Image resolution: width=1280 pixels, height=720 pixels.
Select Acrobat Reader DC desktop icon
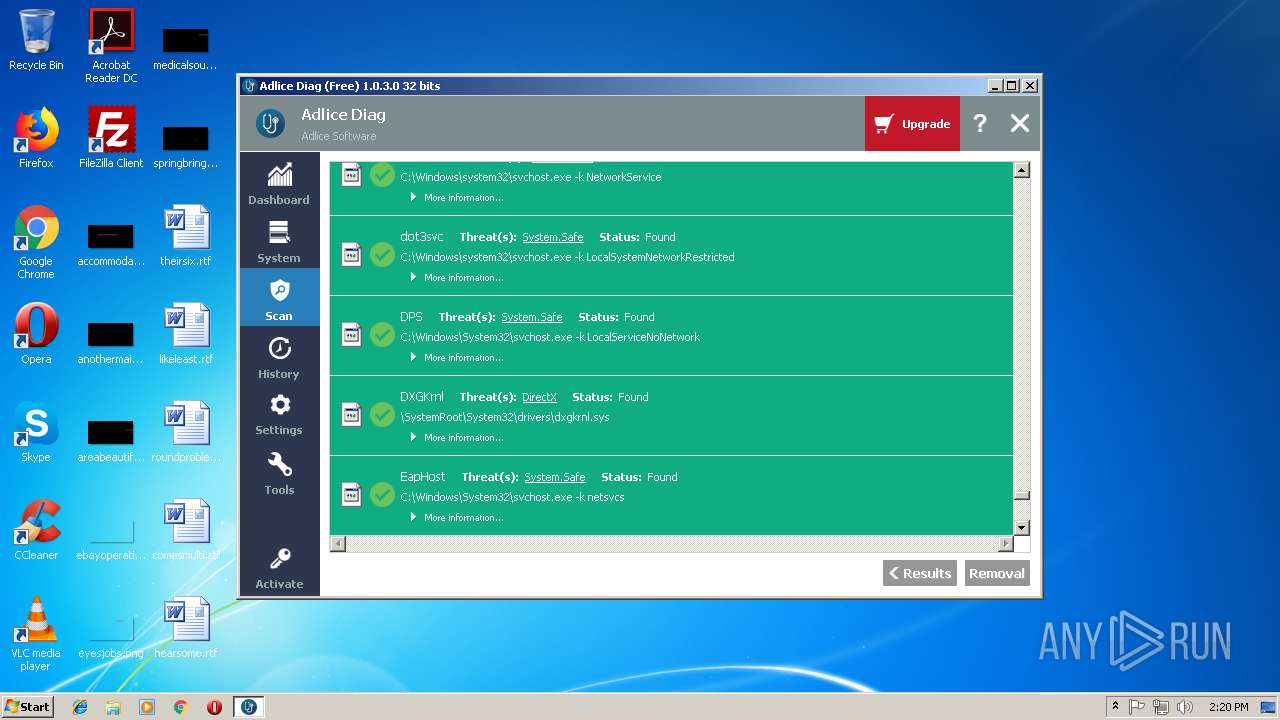(111, 46)
